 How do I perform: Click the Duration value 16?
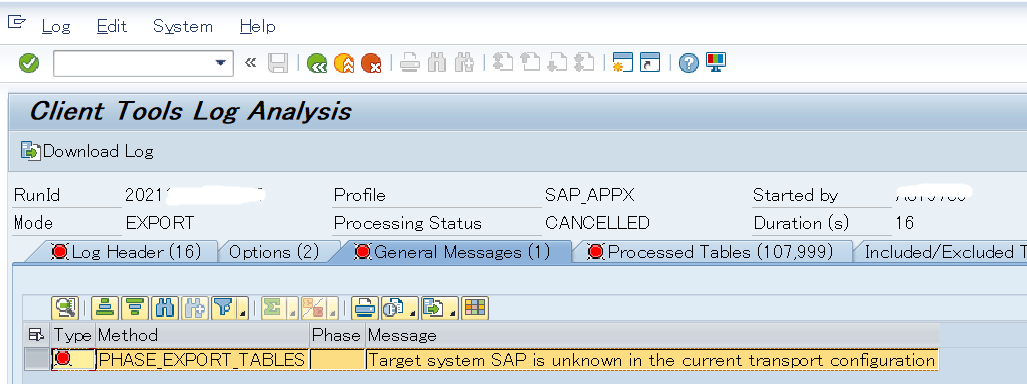[x=905, y=223]
